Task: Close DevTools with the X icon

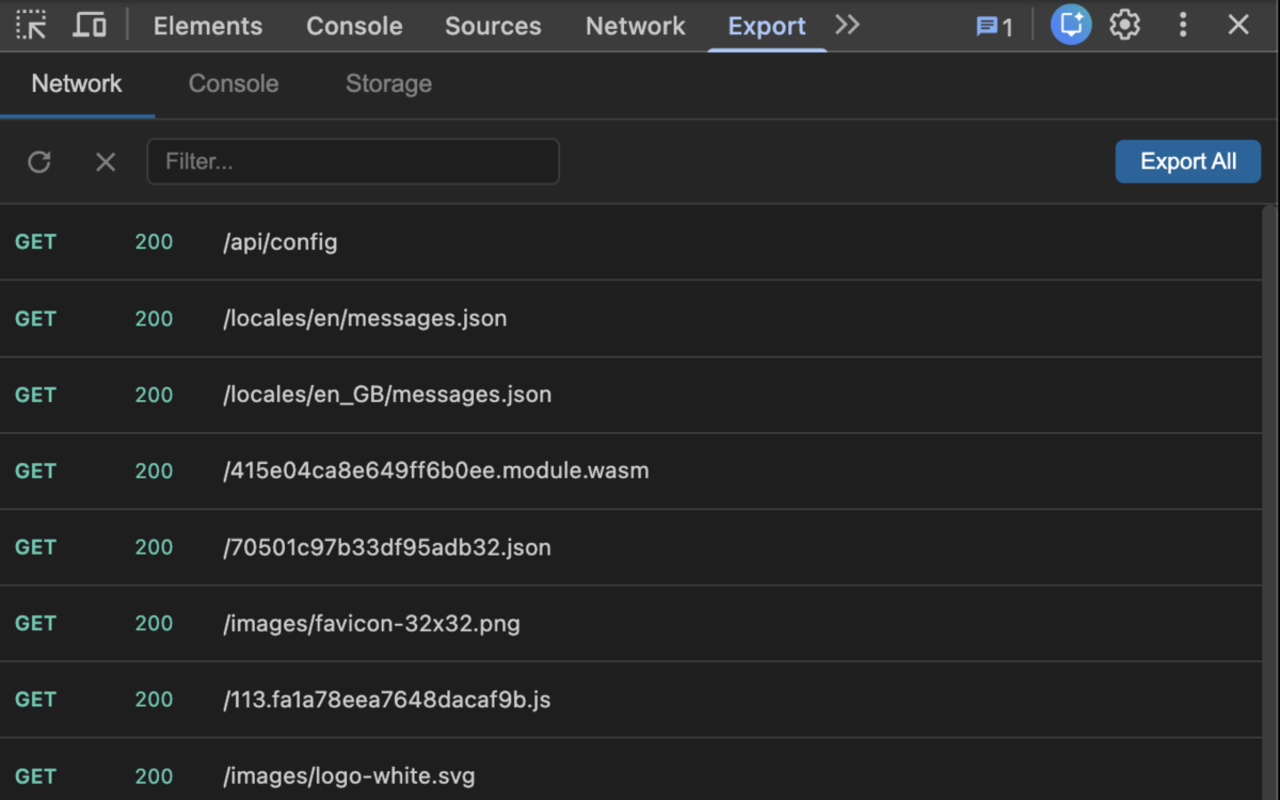Action: pos(1238,25)
